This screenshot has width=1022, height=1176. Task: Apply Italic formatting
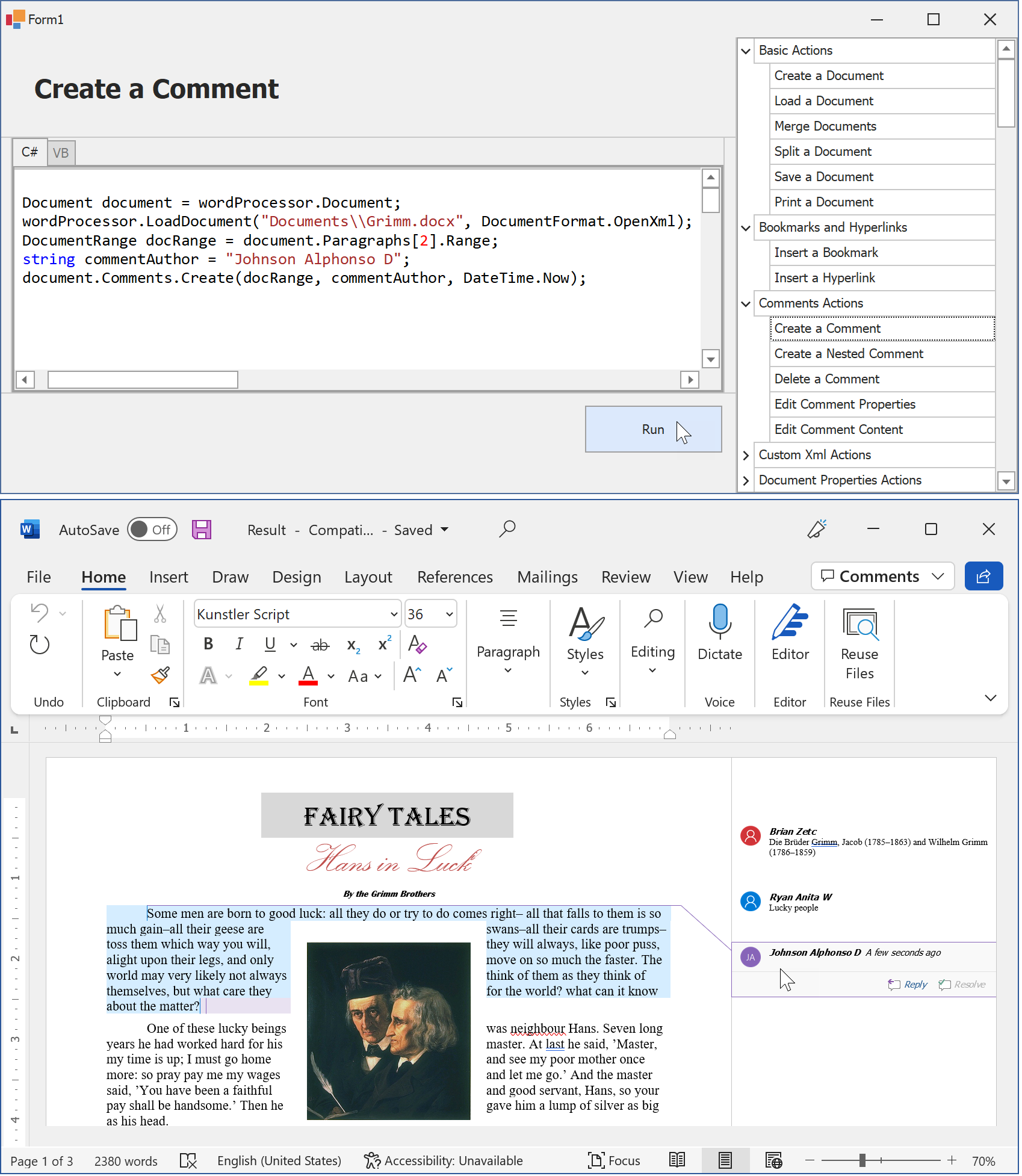pos(239,644)
